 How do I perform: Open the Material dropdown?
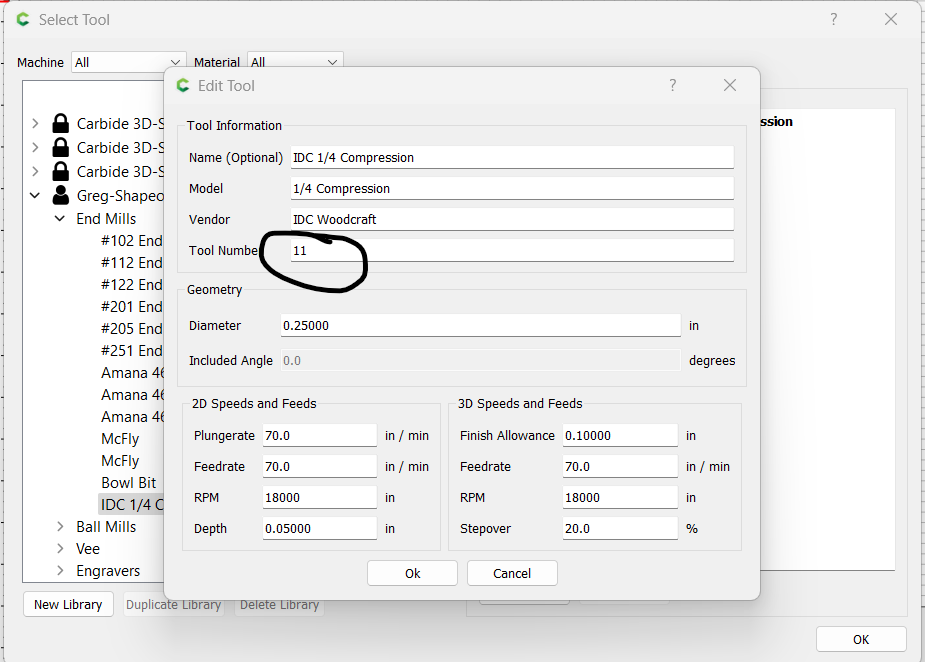(x=294, y=63)
